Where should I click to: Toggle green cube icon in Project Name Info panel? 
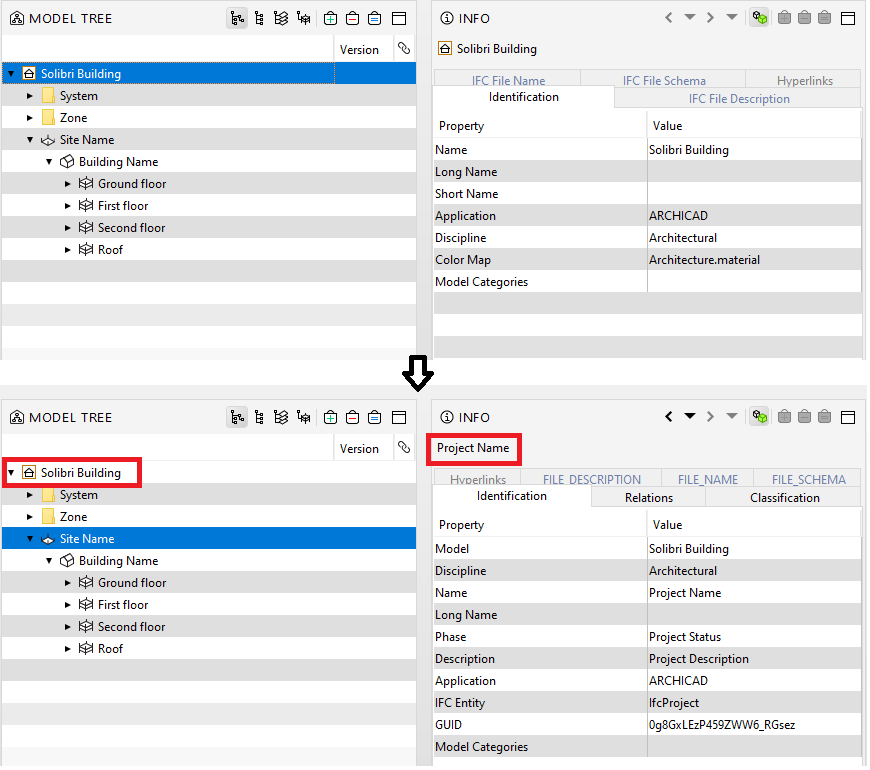(760, 417)
